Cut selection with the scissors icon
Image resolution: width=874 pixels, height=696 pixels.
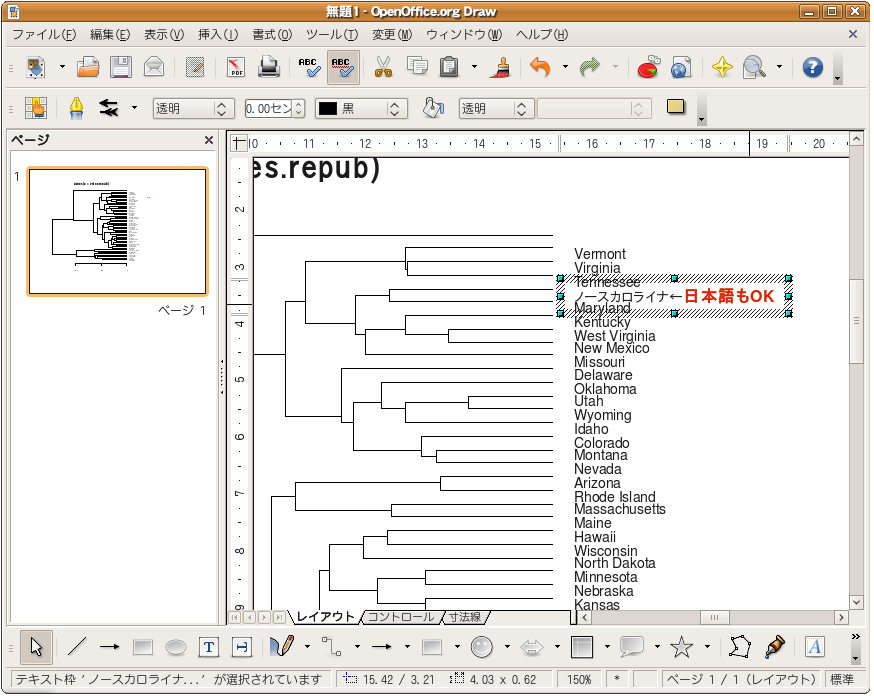pyautogui.click(x=384, y=68)
